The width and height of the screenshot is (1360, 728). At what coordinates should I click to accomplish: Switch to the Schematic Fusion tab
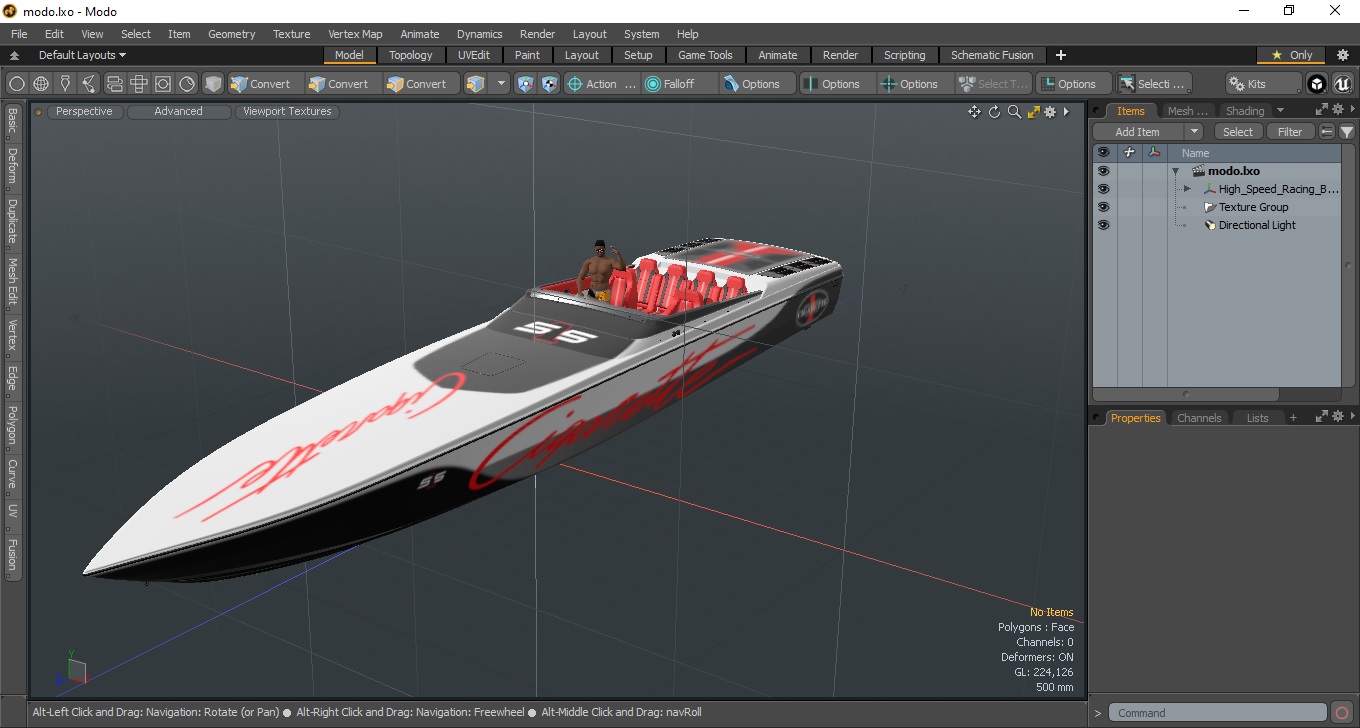click(x=992, y=55)
